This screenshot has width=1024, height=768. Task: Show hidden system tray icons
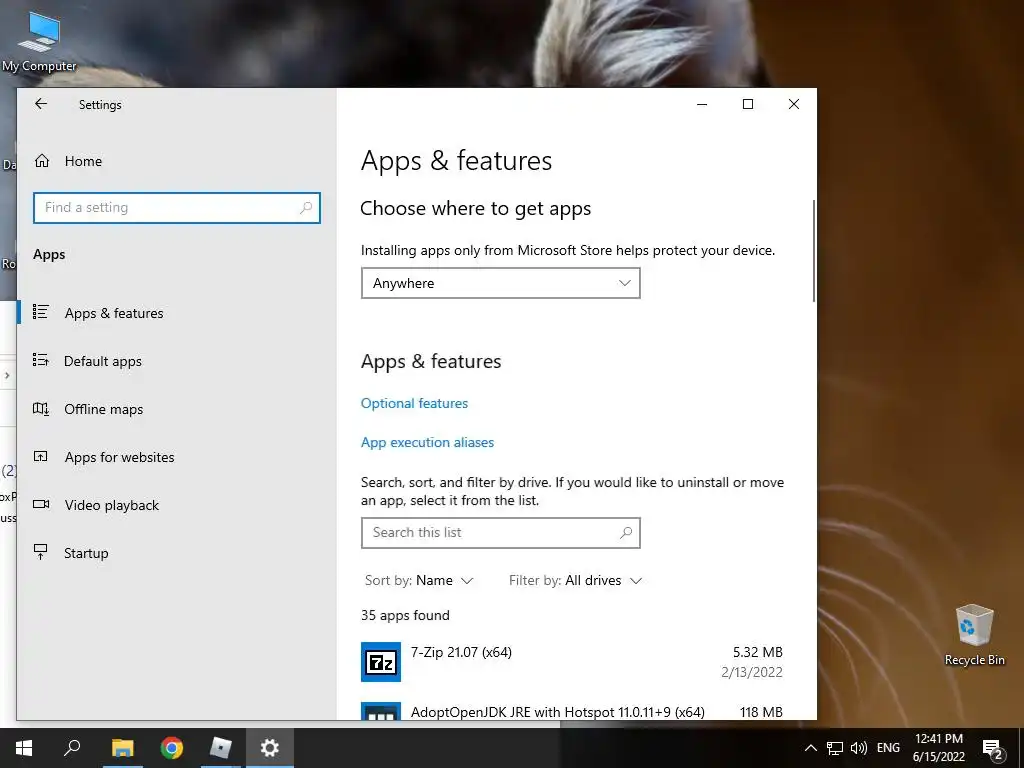[810, 748]
